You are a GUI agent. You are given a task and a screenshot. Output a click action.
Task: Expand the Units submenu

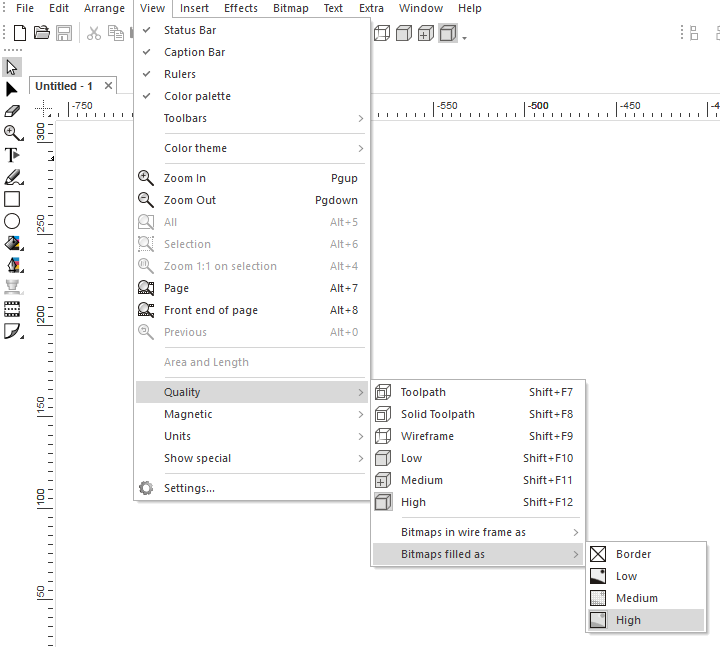pos(252,436)
